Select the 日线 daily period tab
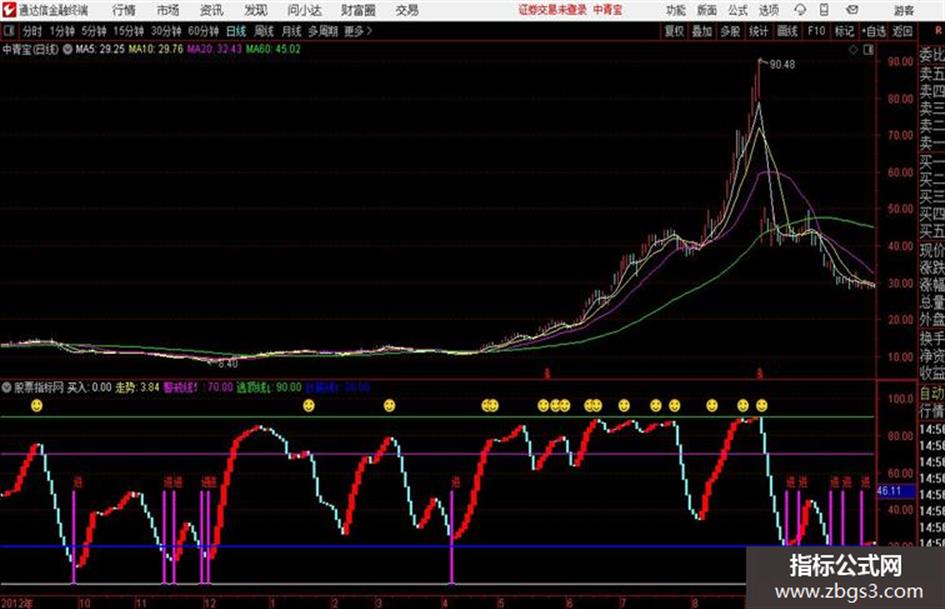This screenshot has width=945, height=609. pyautogui.click(x=236, y=31)
